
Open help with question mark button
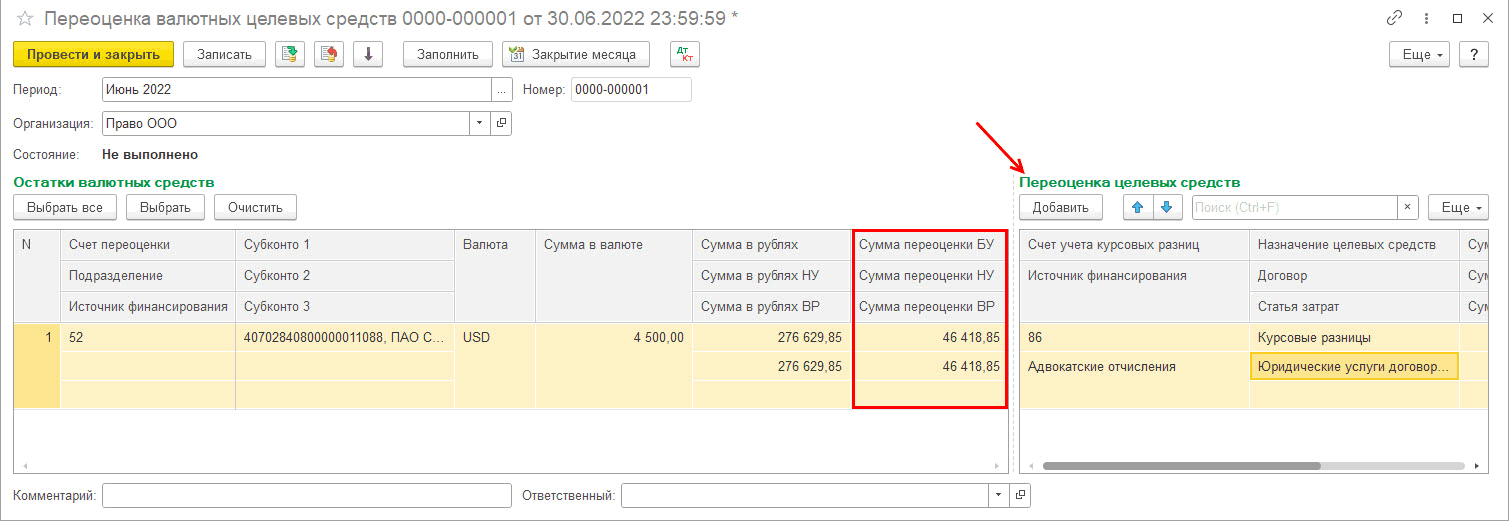point(1473,54)
